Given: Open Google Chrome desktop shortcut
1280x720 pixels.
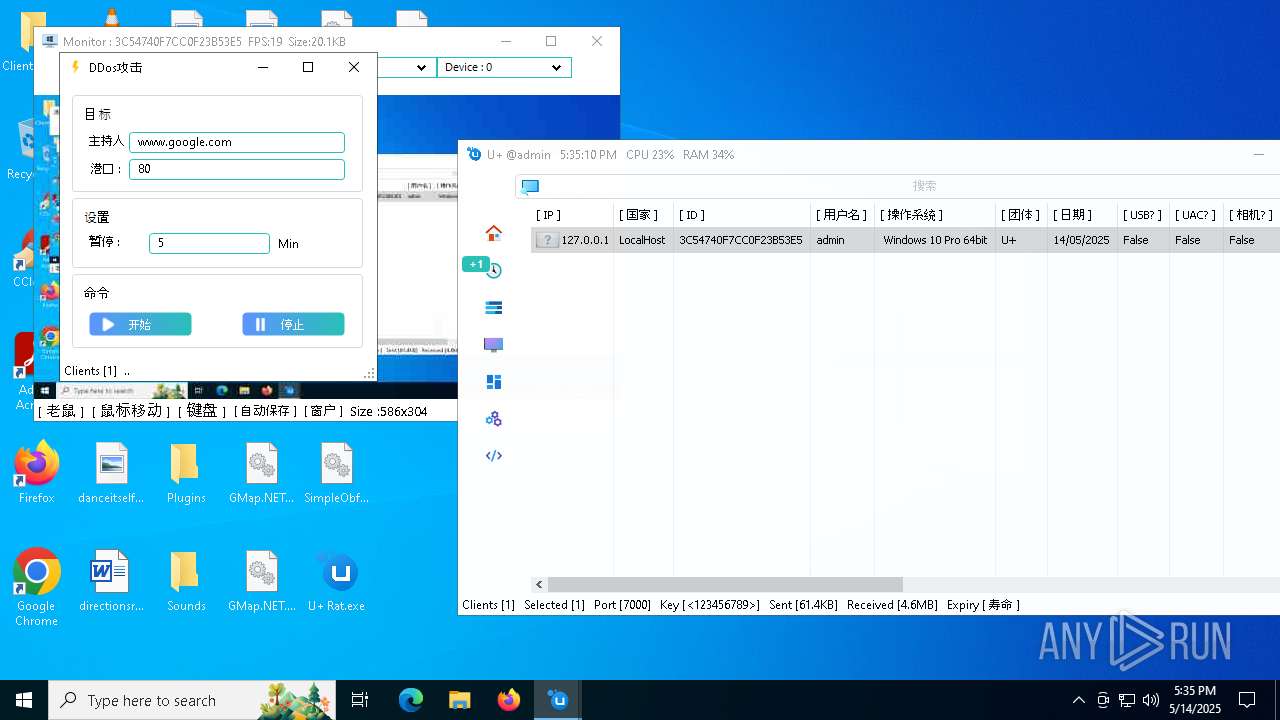Looking at the screenshot, I should click(x=37, y=588).
